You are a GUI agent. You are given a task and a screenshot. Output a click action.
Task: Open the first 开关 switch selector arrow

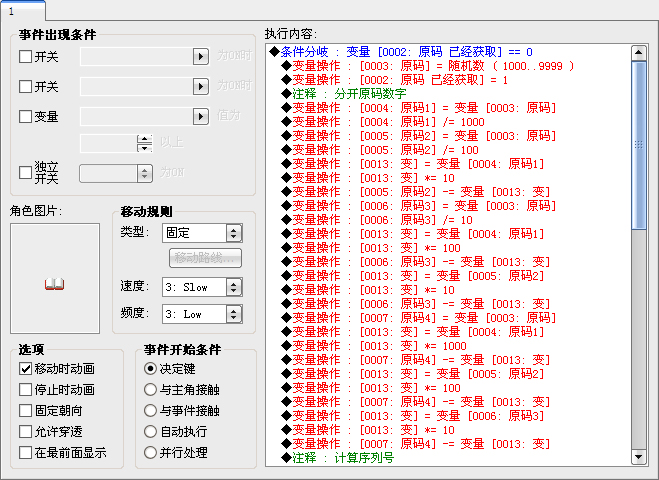point(201,56)
